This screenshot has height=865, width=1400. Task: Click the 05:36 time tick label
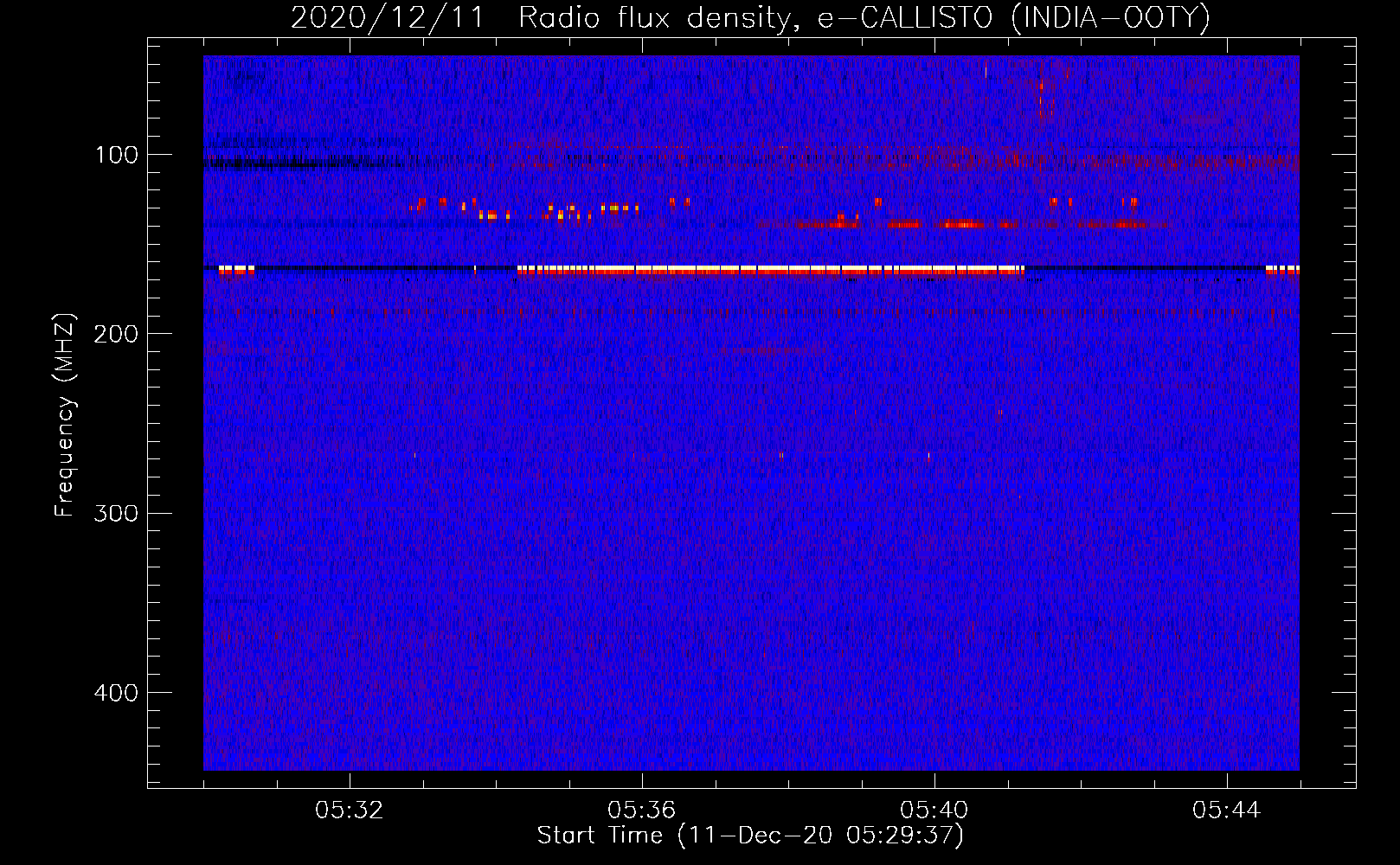point(642,811)
